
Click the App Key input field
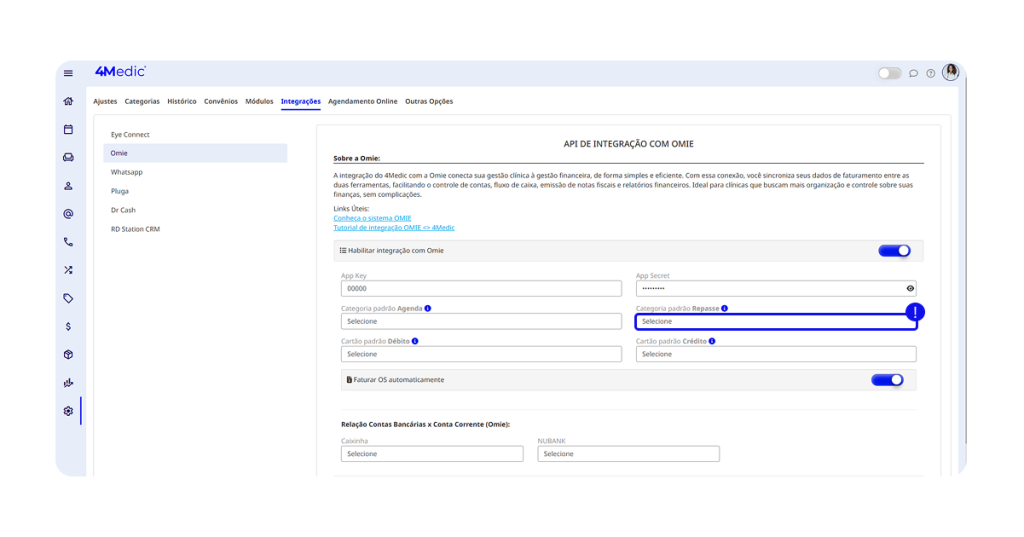click(481, 289)
